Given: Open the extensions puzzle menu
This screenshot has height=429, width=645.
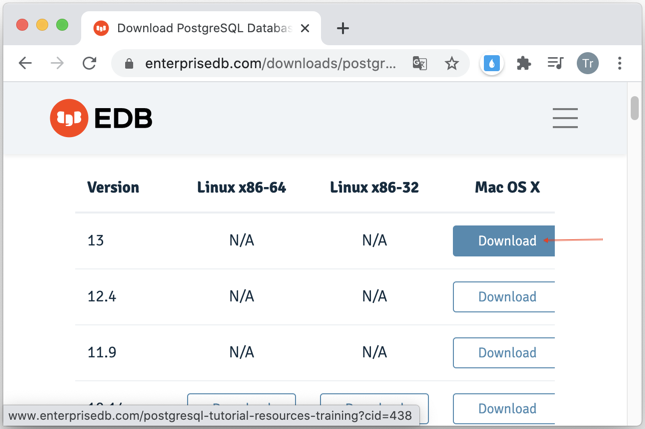Looking at the screenshot, I should [x=524, y=63].
